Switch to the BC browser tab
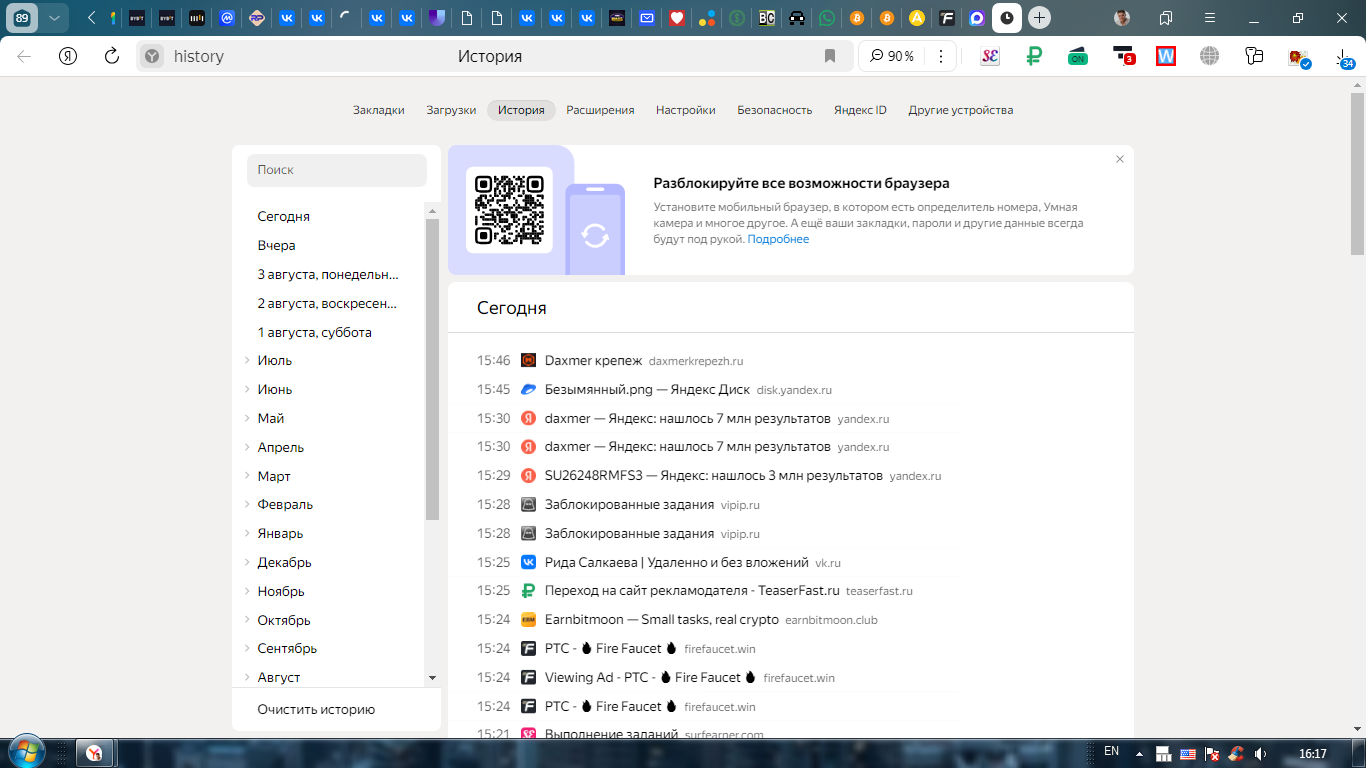 (x=766, y=17)
